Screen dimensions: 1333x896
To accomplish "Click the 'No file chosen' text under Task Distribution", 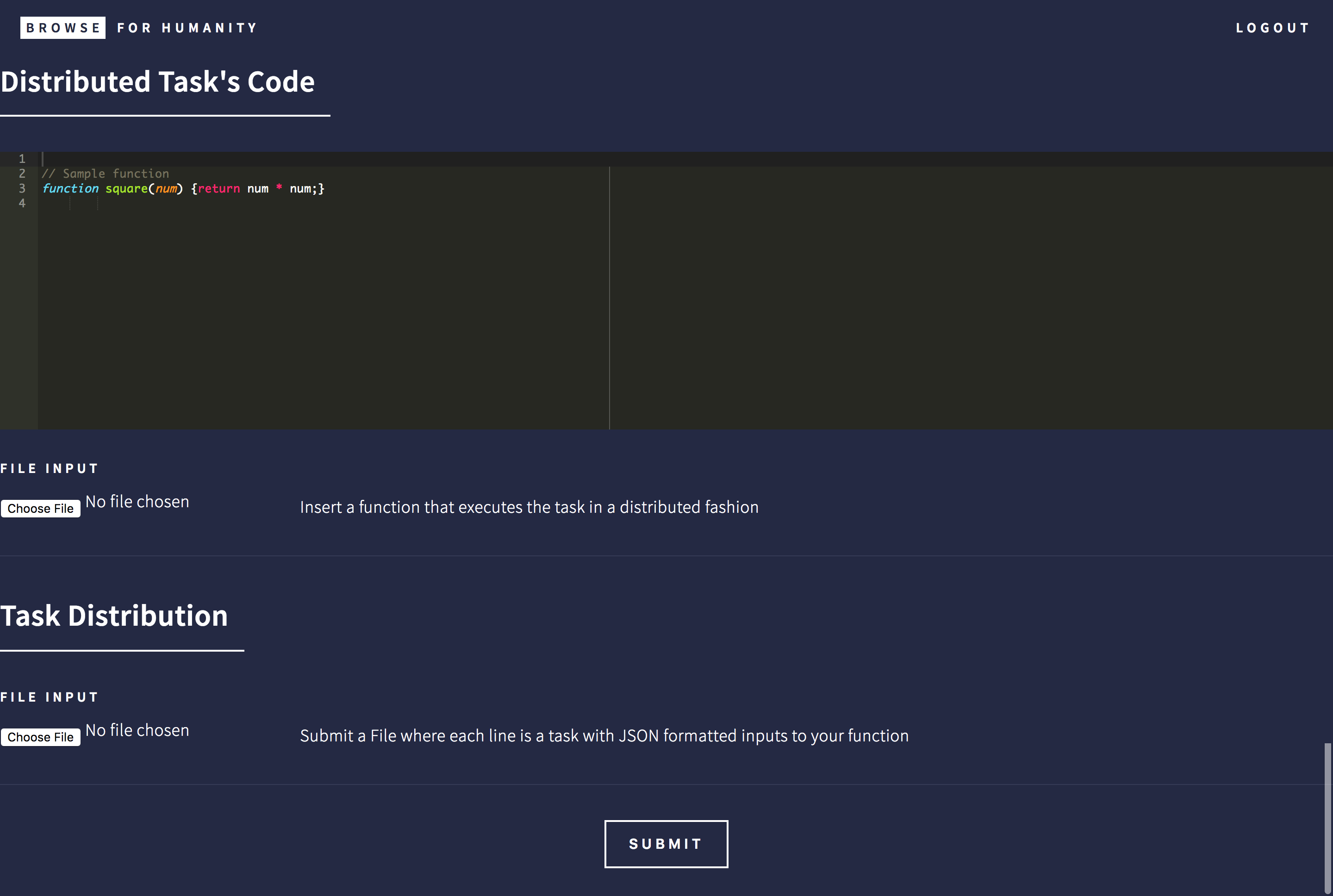I will (x=137, y=730).
